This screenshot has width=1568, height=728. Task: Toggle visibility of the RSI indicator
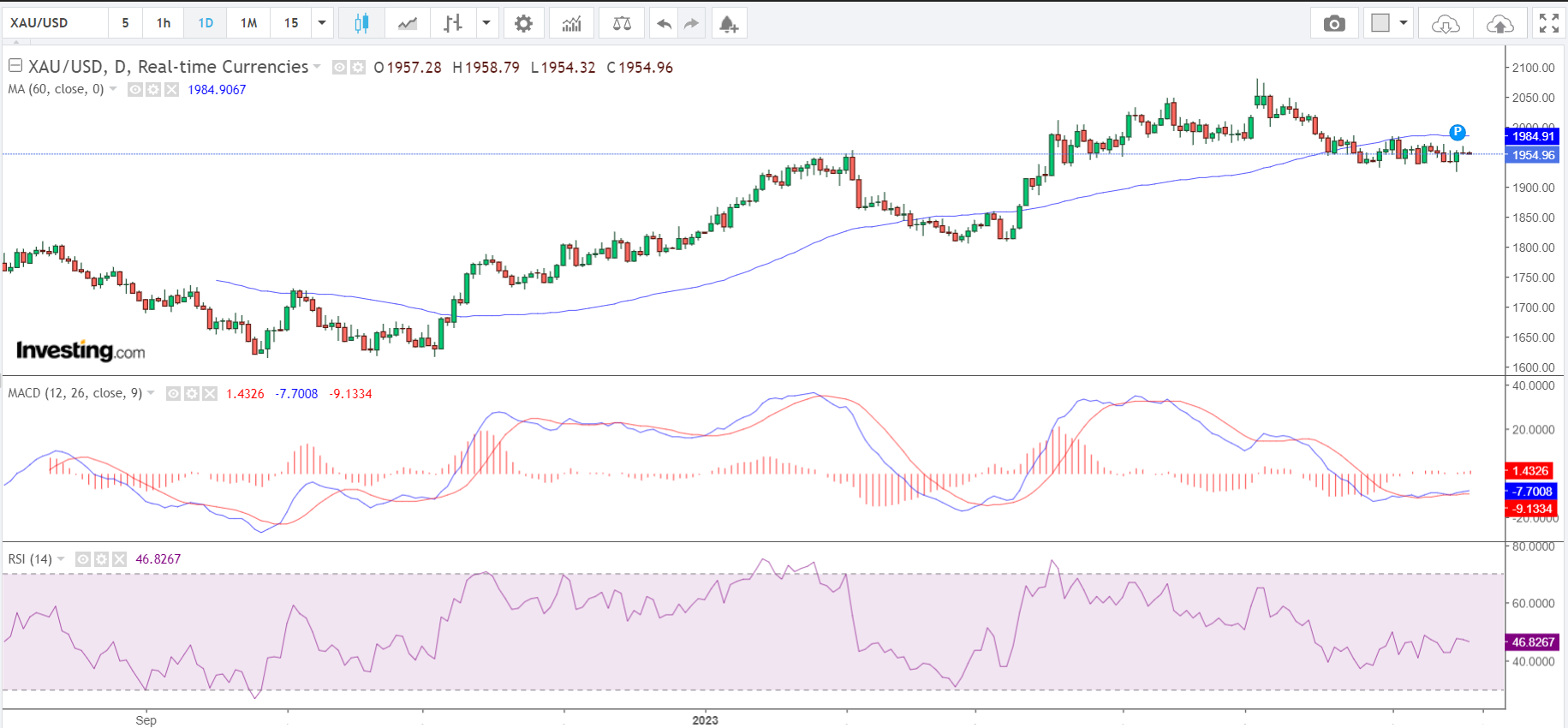point(83,559)
